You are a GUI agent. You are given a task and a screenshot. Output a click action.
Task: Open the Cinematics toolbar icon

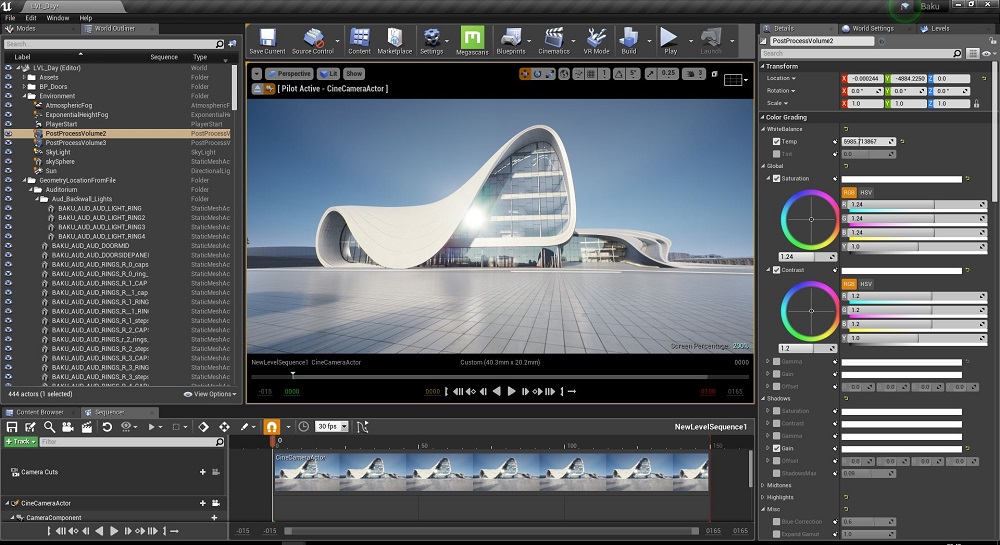(554, 41)
